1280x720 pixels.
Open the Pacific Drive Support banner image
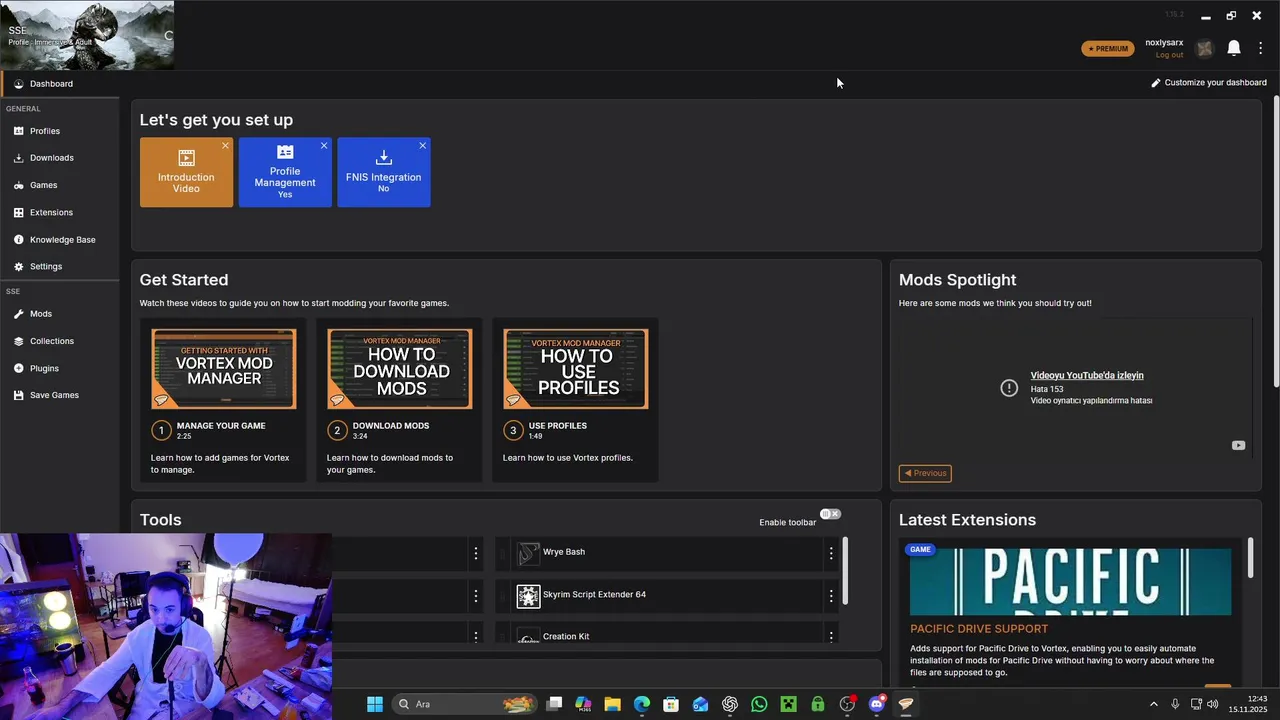[x=1070, y=581]
